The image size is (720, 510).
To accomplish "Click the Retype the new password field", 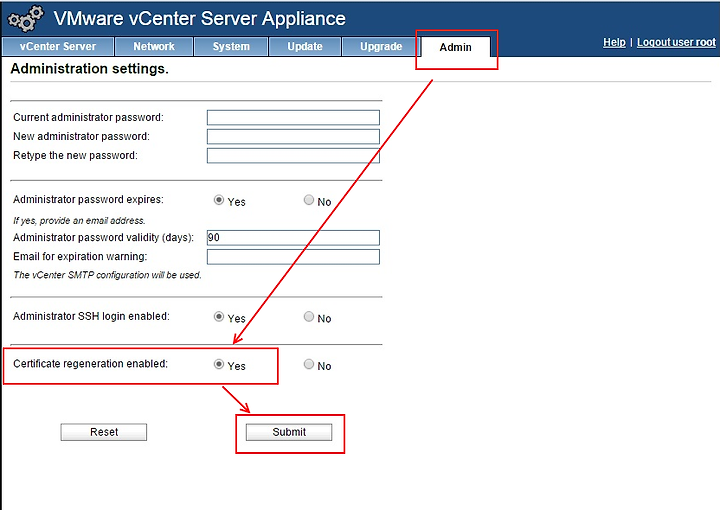I will point(293,156).
